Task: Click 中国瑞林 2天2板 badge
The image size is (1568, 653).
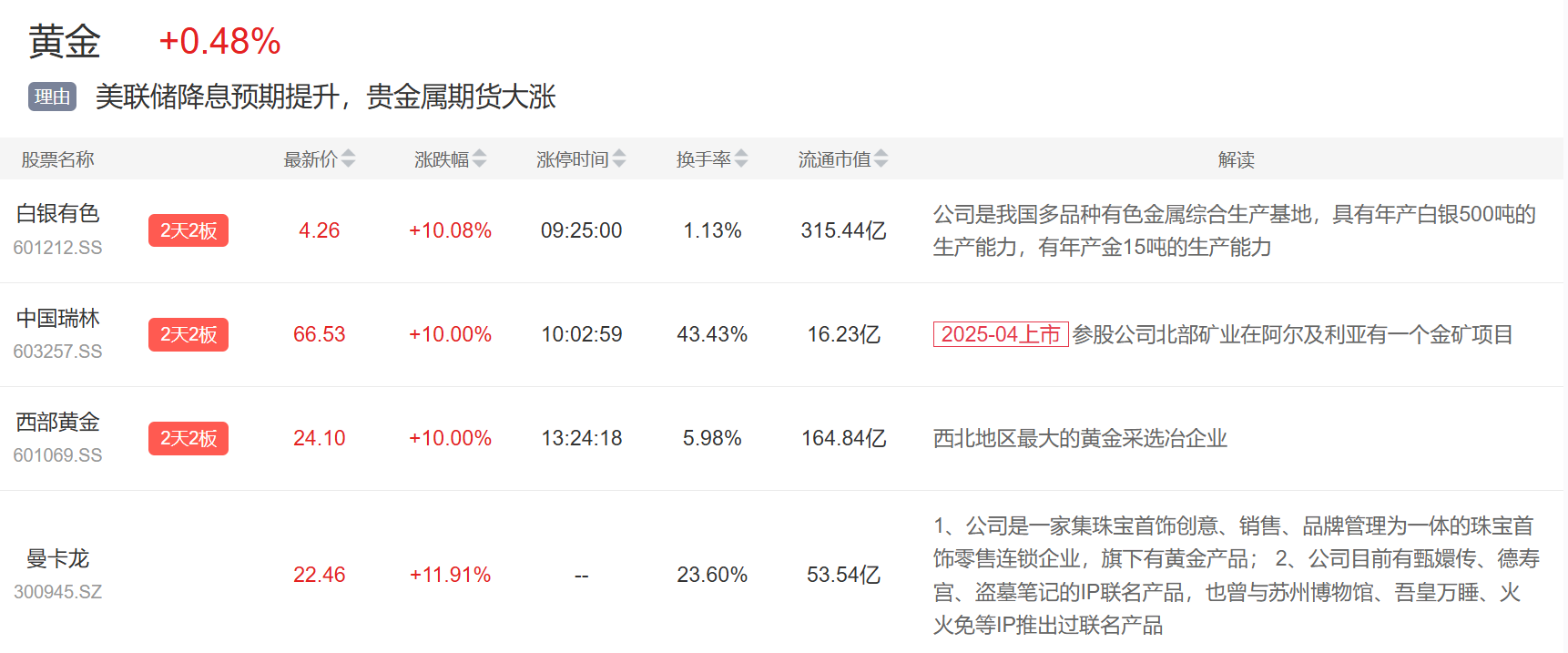Action: pyautogui.click(x=188, y=334)
